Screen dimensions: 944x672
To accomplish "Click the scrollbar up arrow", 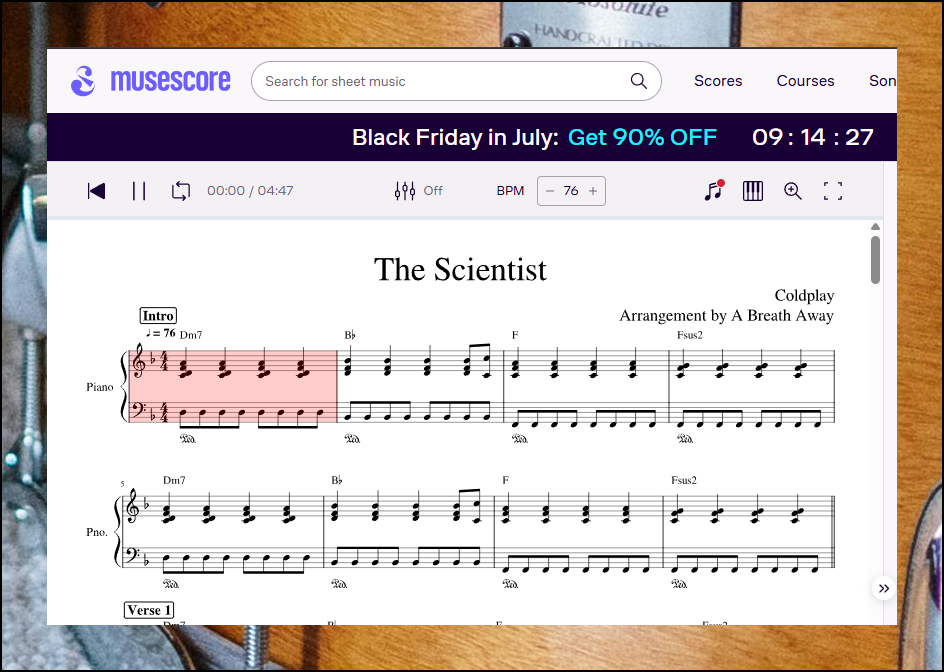I will pyautogui.click(x=875, y=226).
